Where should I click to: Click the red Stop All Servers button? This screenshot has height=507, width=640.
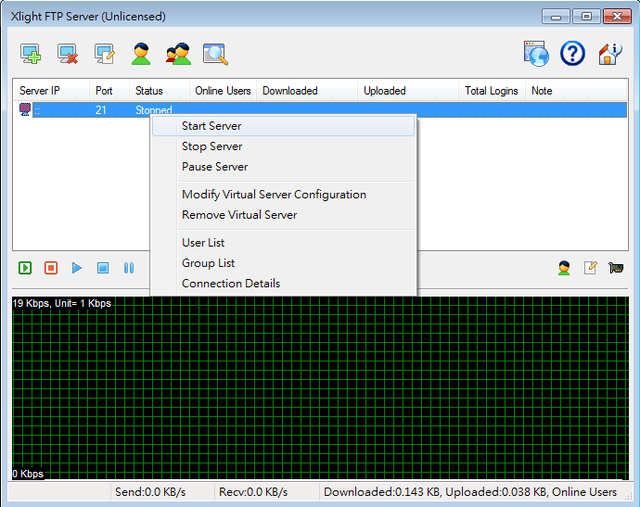click(51, 268)
